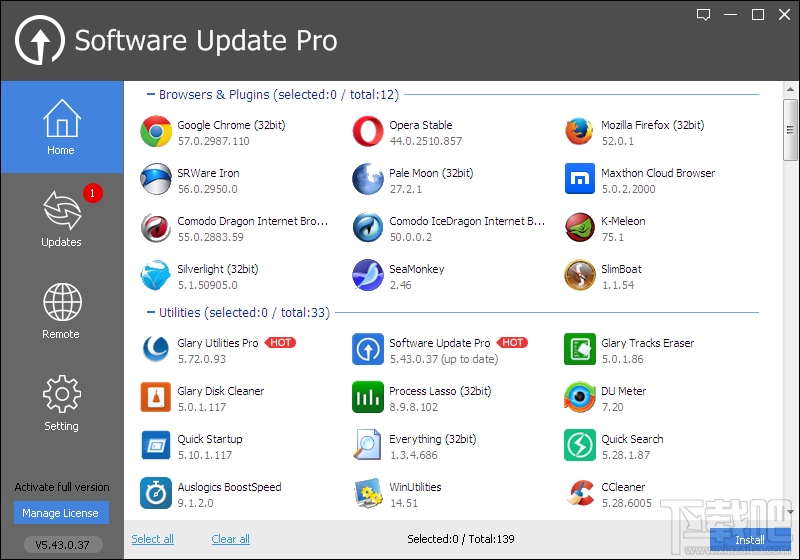The height and width of the screenshot is (560, 800).
Task: Click the Install button
Action: [749, 540]
